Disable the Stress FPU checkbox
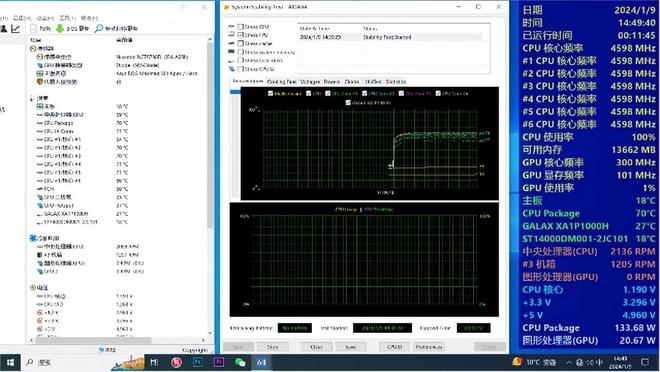Screen dimensions: 660x372 241,35
